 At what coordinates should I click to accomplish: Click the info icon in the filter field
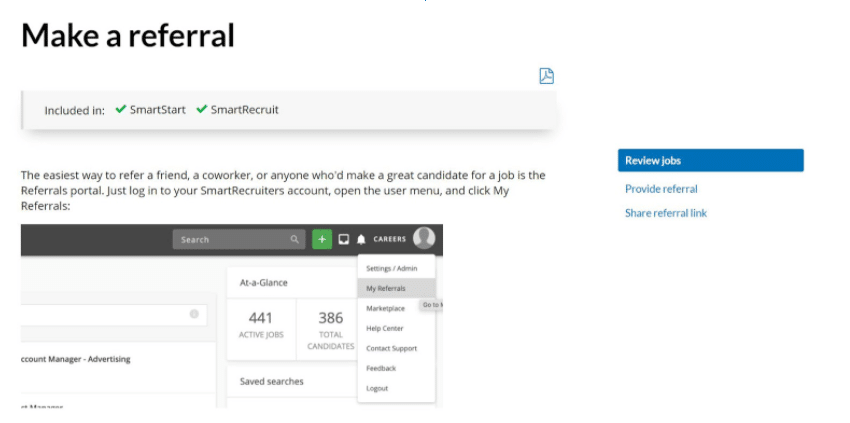point(194,314)
